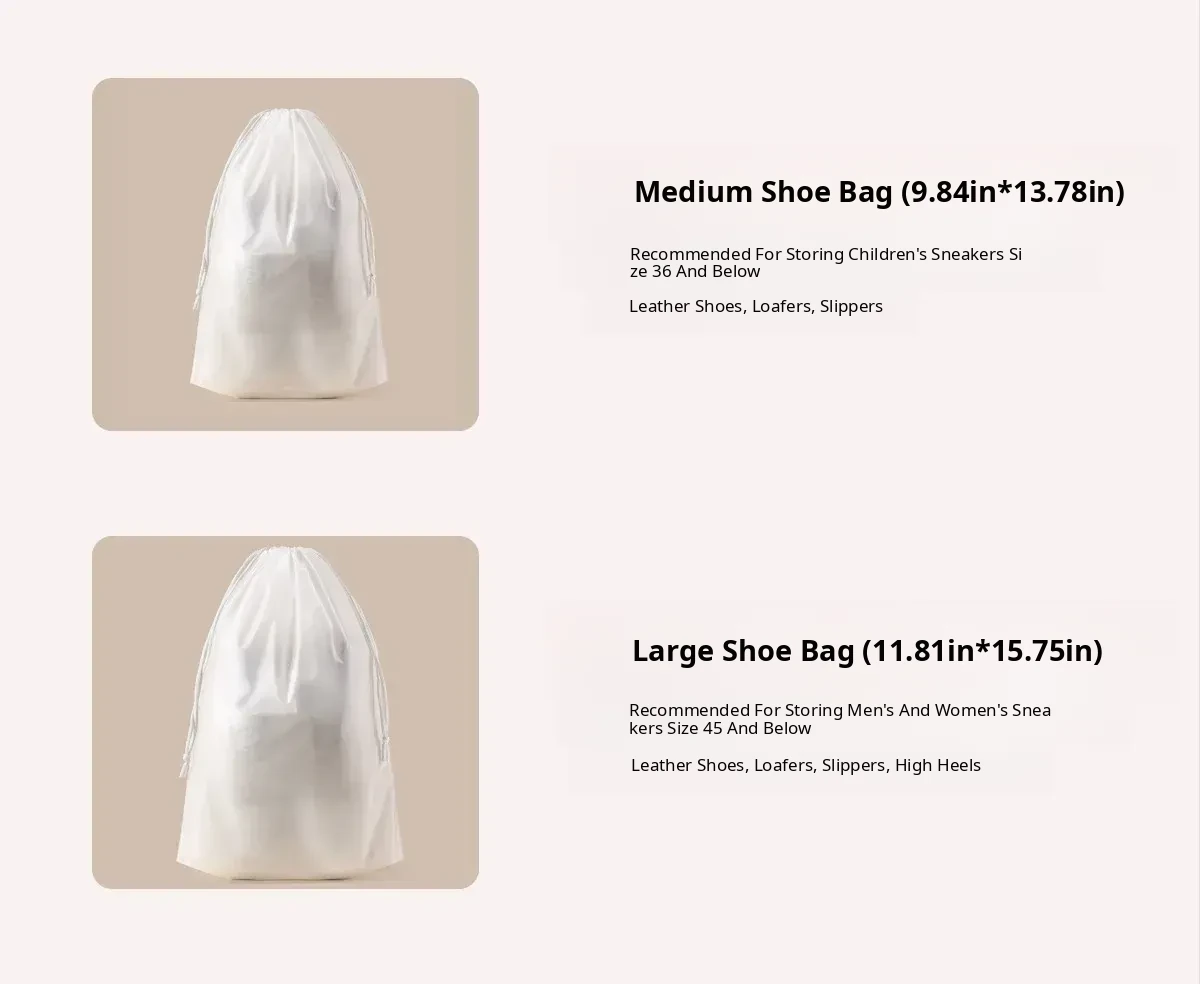This screenshot has width=1200, height=984.
Task: Click the 11.81in*15.75in dimension text
Action: (982, 651)
